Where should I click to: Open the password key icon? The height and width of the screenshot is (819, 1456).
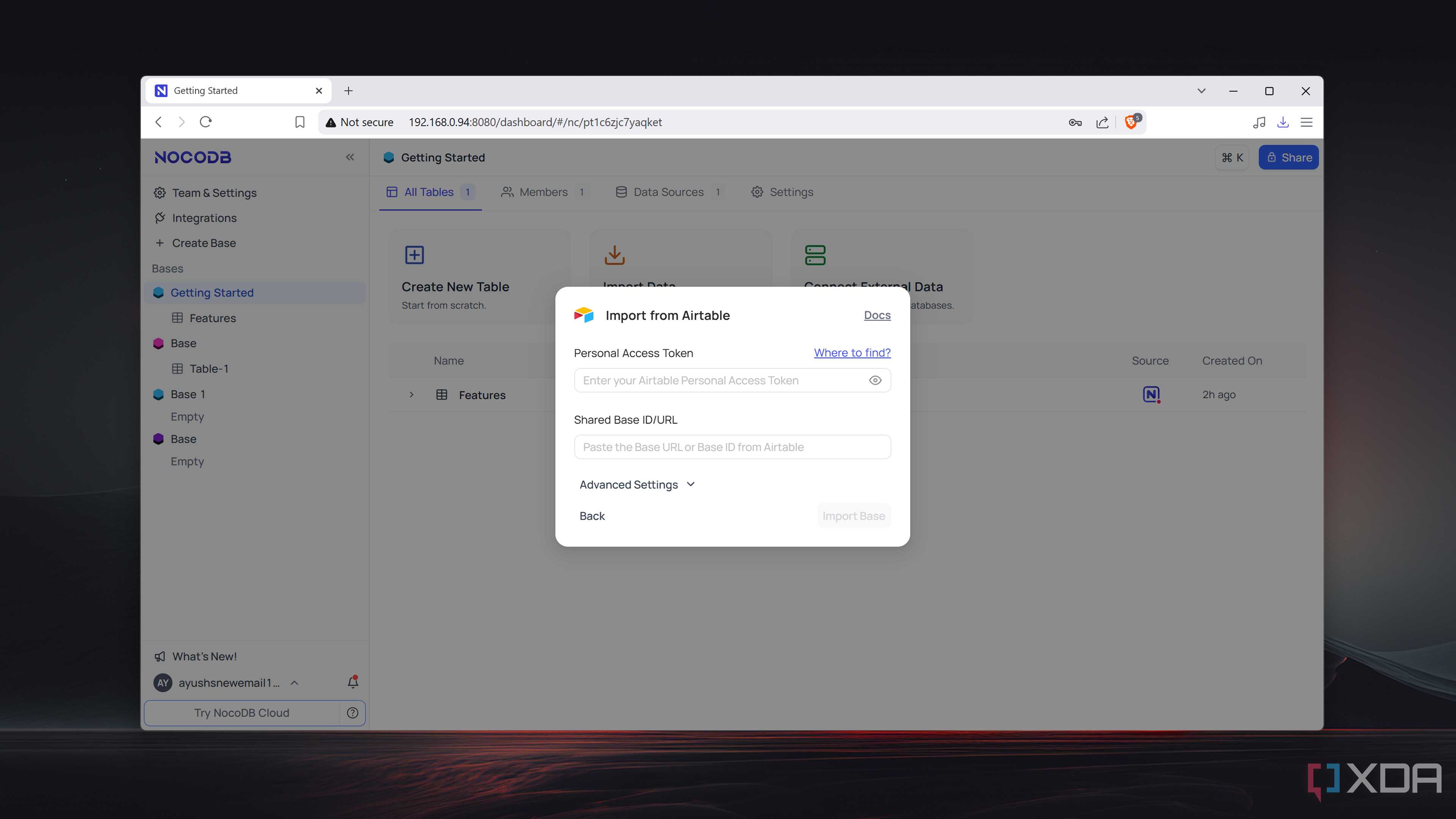1075,122
